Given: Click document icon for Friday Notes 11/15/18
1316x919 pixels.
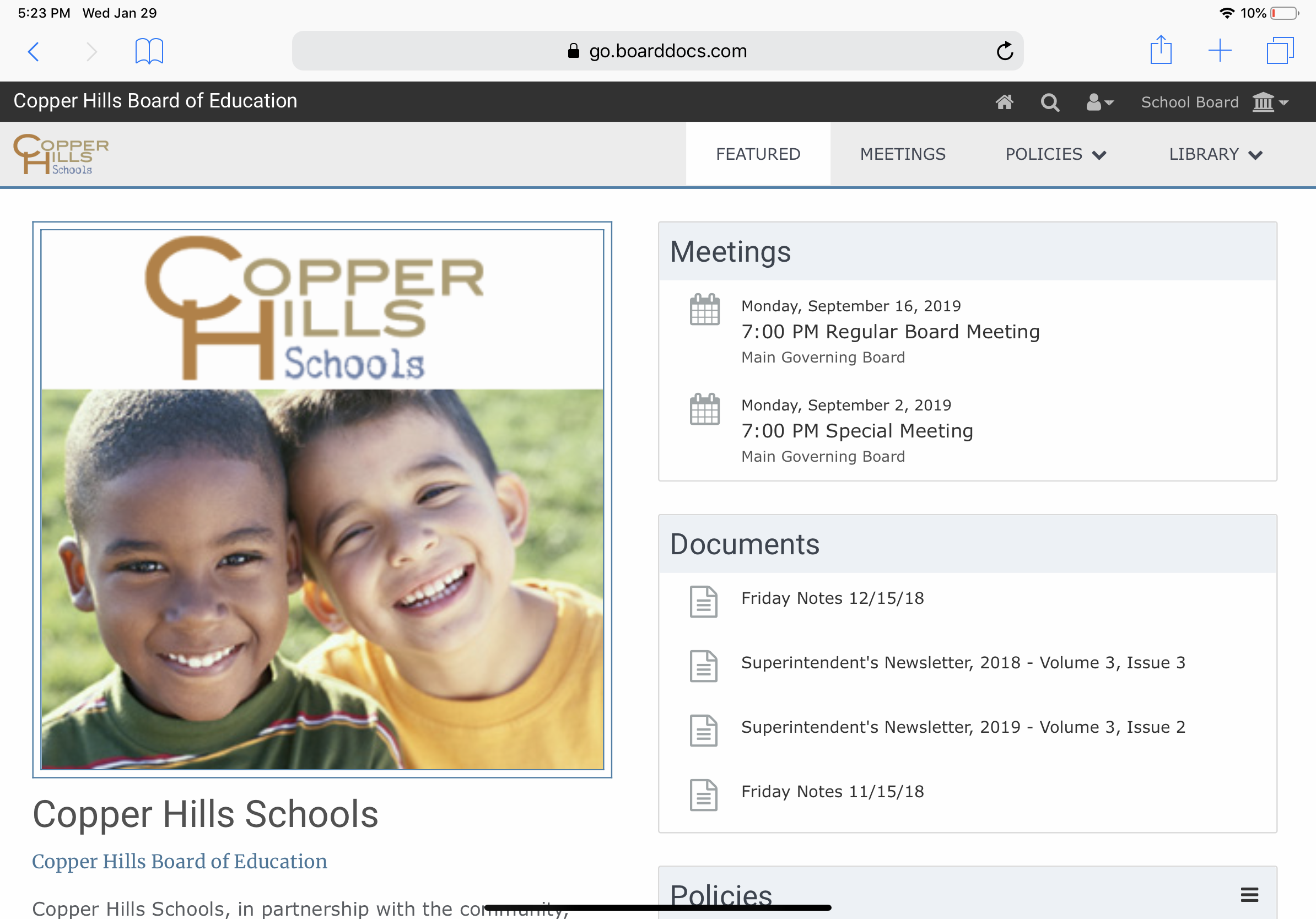Looking at the screenshot, I should pyautogui.click(x=703, y=795).
